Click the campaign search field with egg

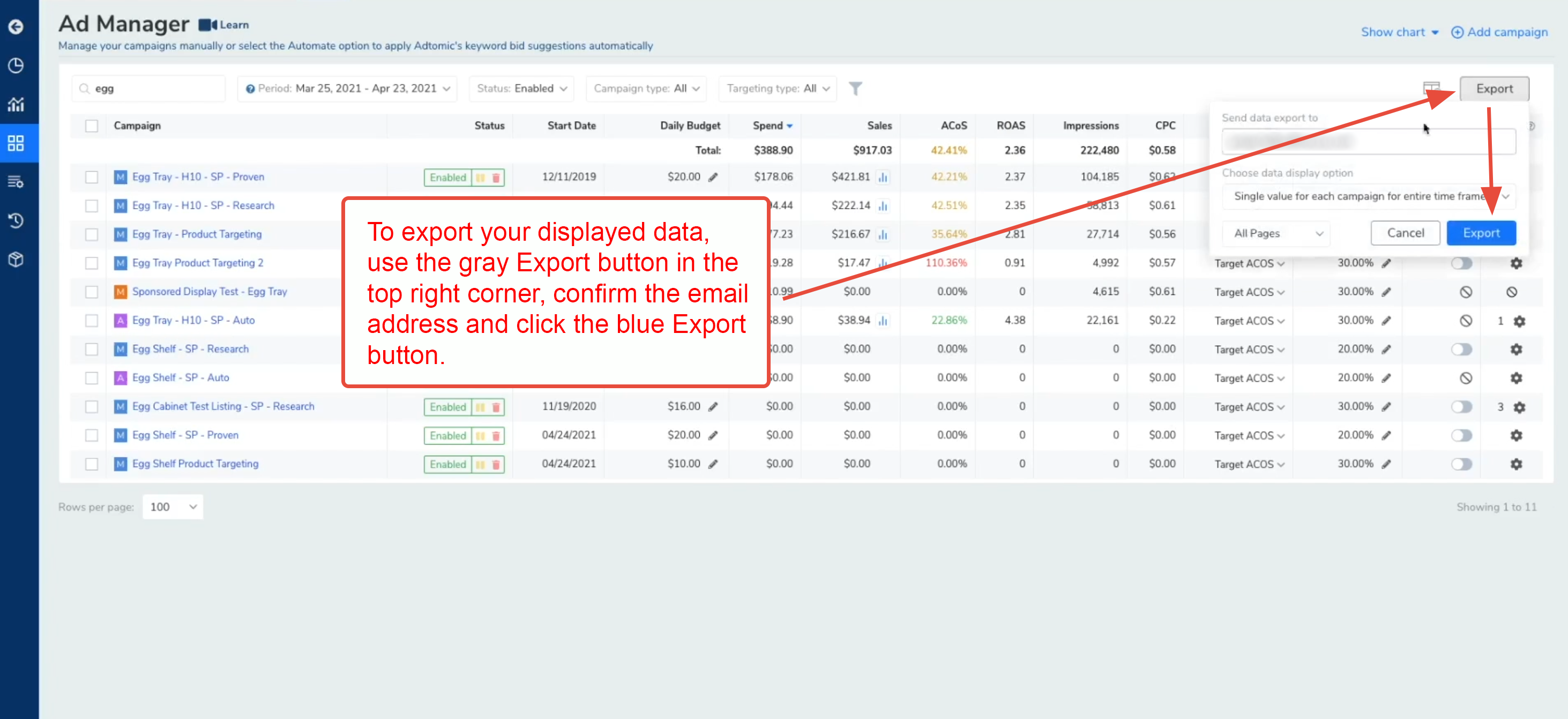[149, 89]
